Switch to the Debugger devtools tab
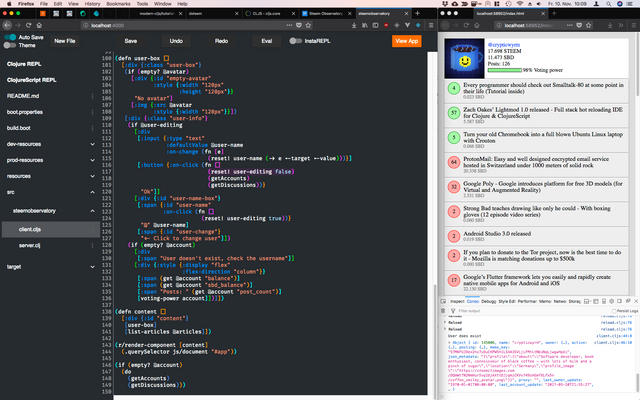Viewport: 640px width, 400px height. click(x=488, y=301)
